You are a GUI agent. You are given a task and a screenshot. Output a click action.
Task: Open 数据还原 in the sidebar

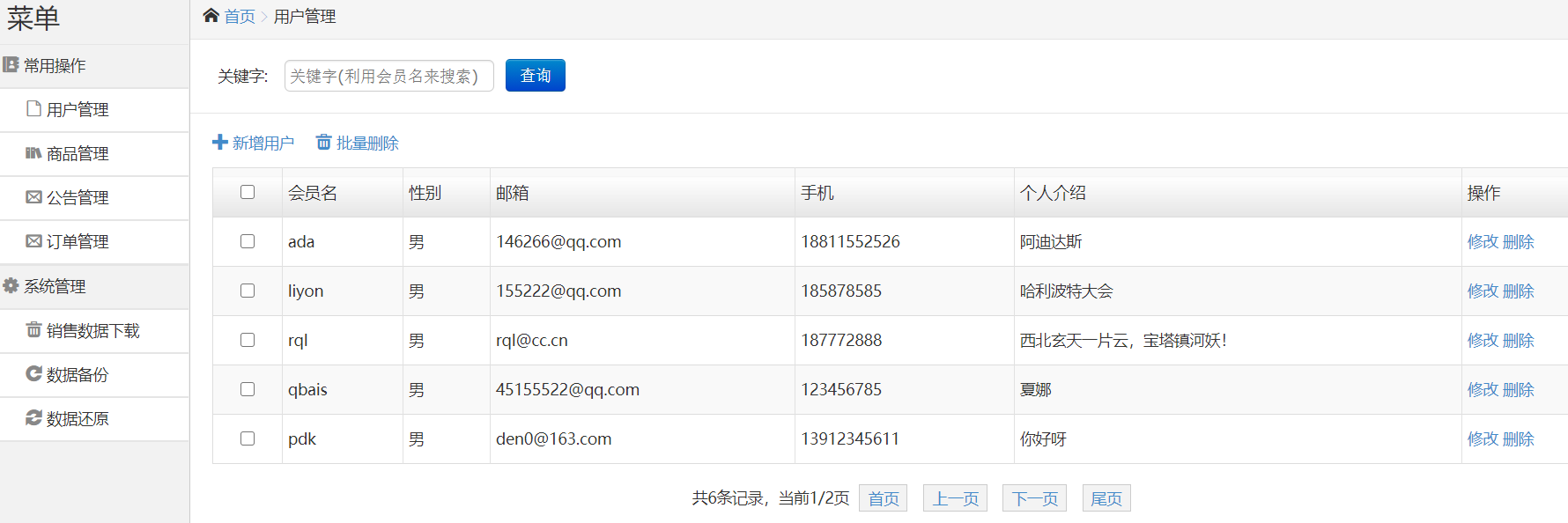point(94,419)
